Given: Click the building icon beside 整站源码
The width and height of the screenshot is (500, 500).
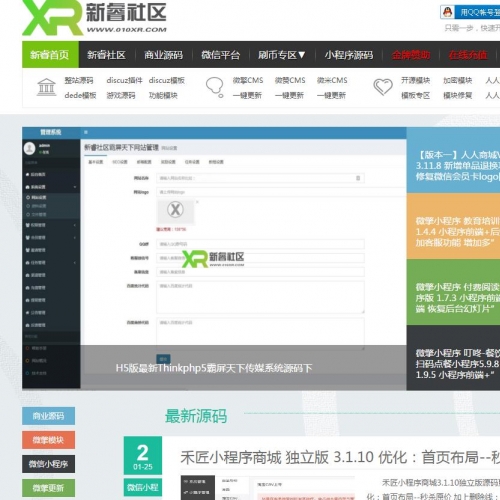Looking at the screenshot, I should [46, 87].
